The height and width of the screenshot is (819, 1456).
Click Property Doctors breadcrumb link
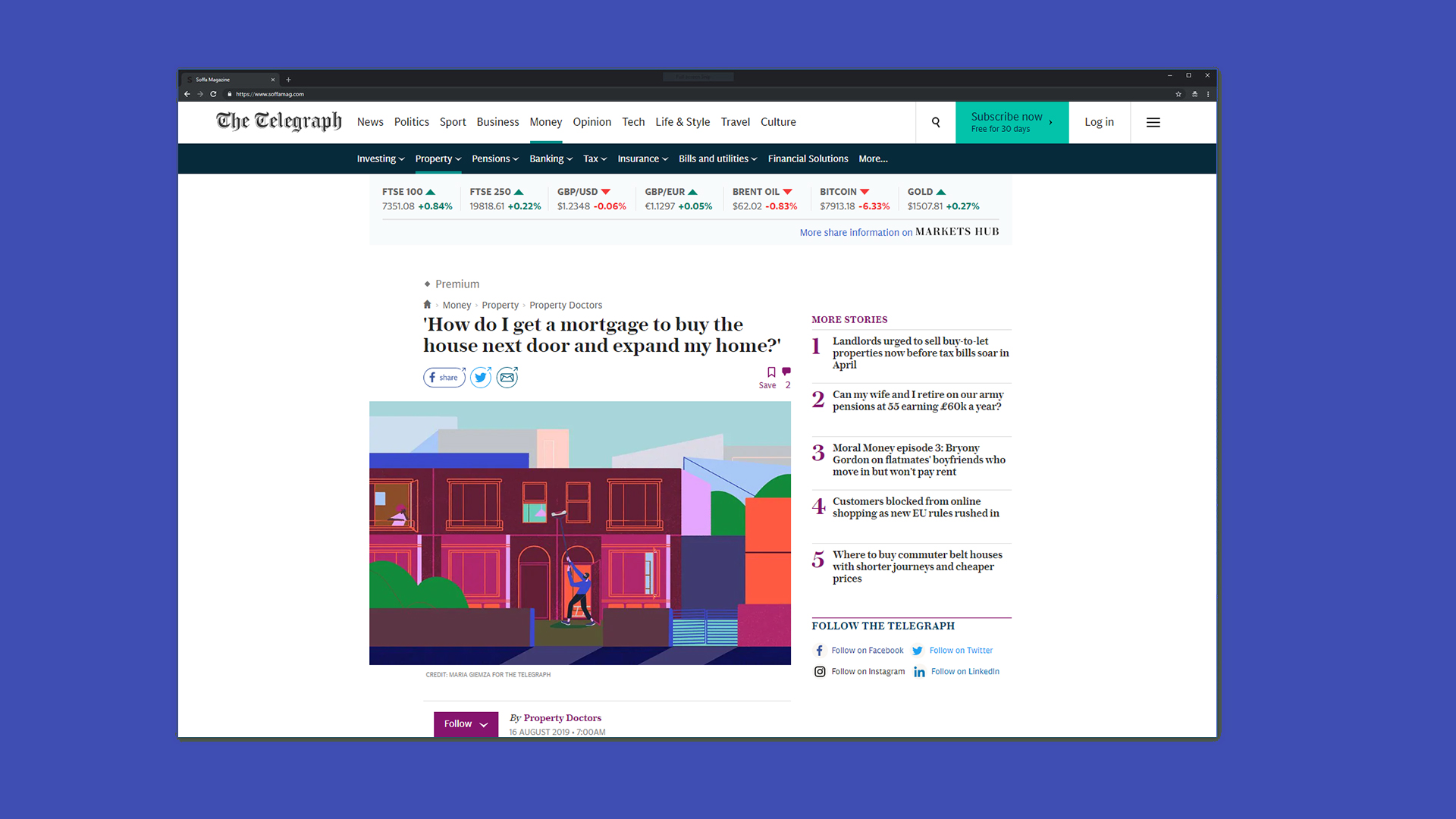pos(566,305)
